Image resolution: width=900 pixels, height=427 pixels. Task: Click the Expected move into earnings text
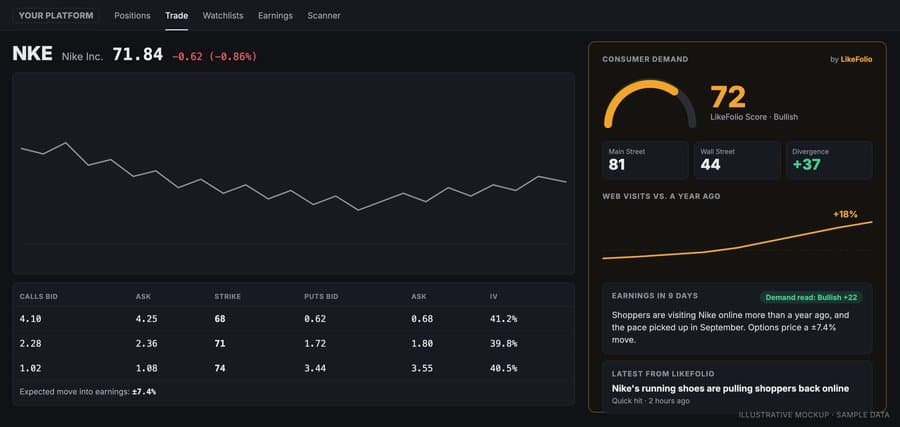pyautogui.click(x=88, y=391)
